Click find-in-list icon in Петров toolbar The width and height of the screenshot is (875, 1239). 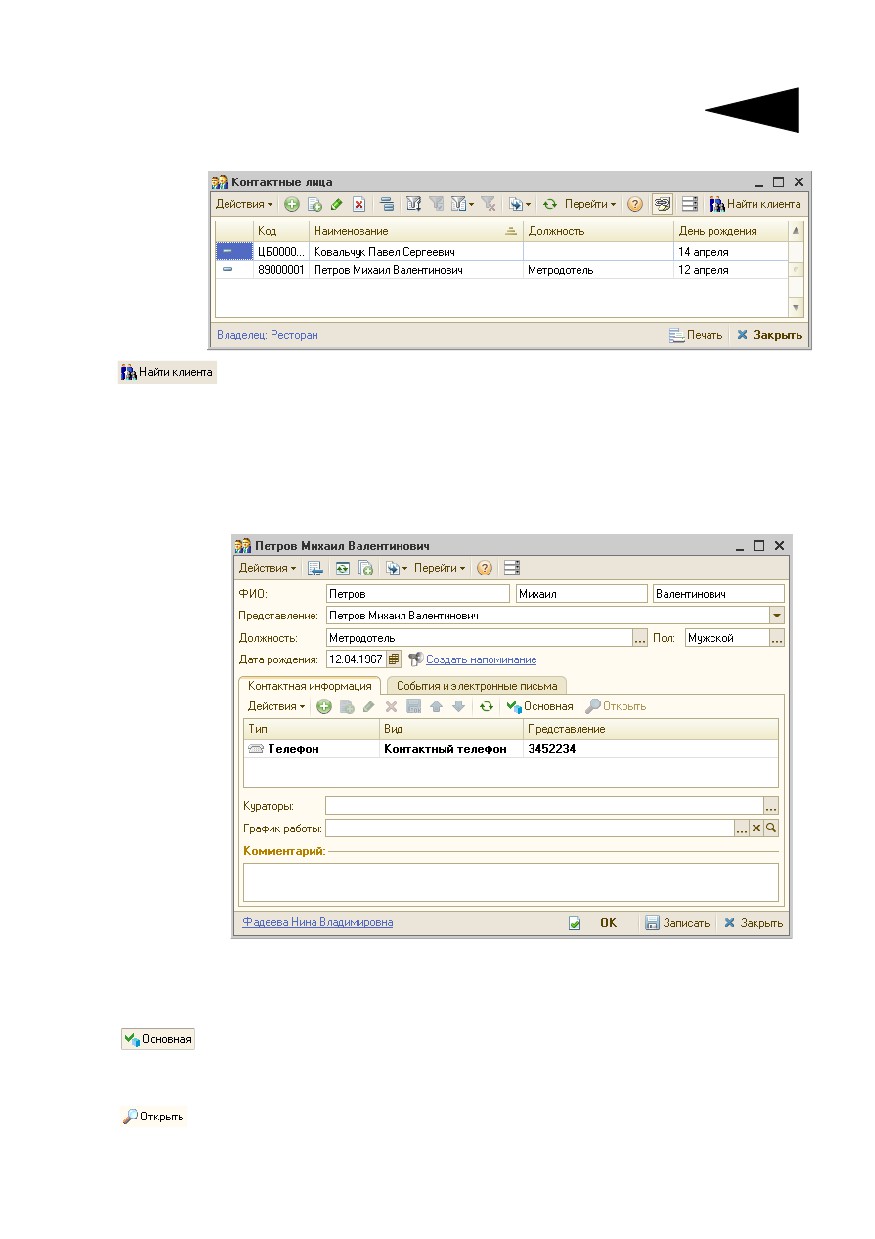(315, 568)
